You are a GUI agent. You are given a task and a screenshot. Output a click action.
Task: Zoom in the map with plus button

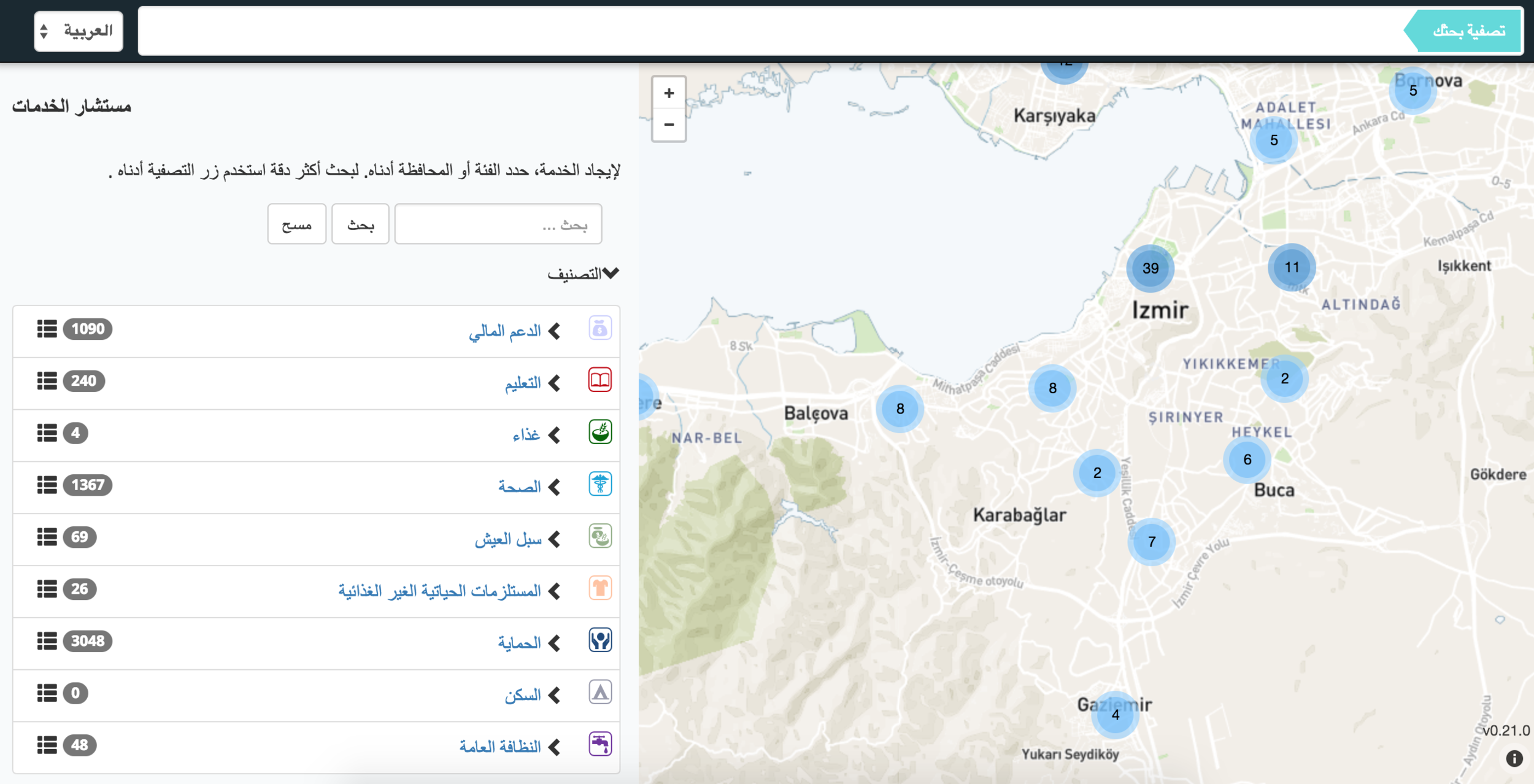tap(669, 93)
